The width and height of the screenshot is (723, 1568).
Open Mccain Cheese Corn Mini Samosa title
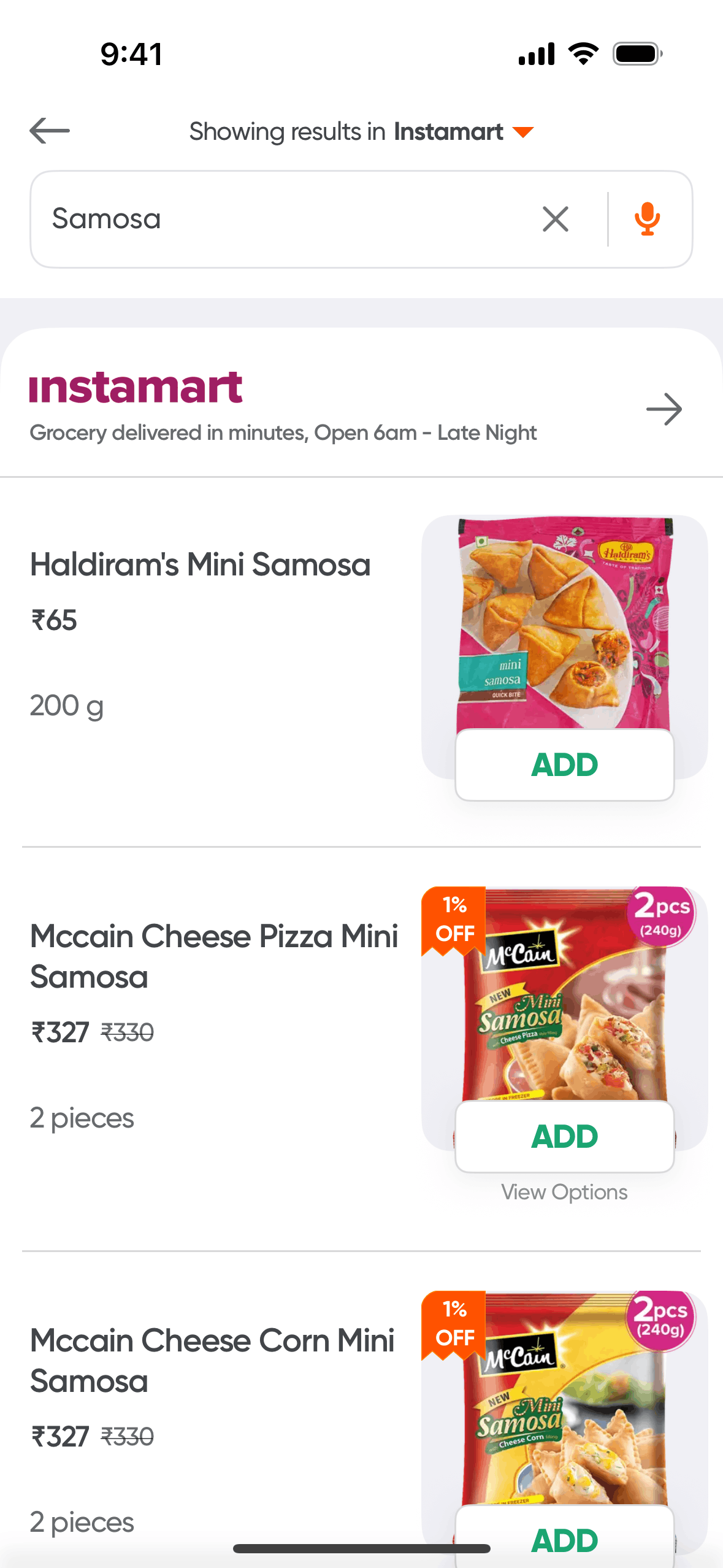[x=212, y=1361]
